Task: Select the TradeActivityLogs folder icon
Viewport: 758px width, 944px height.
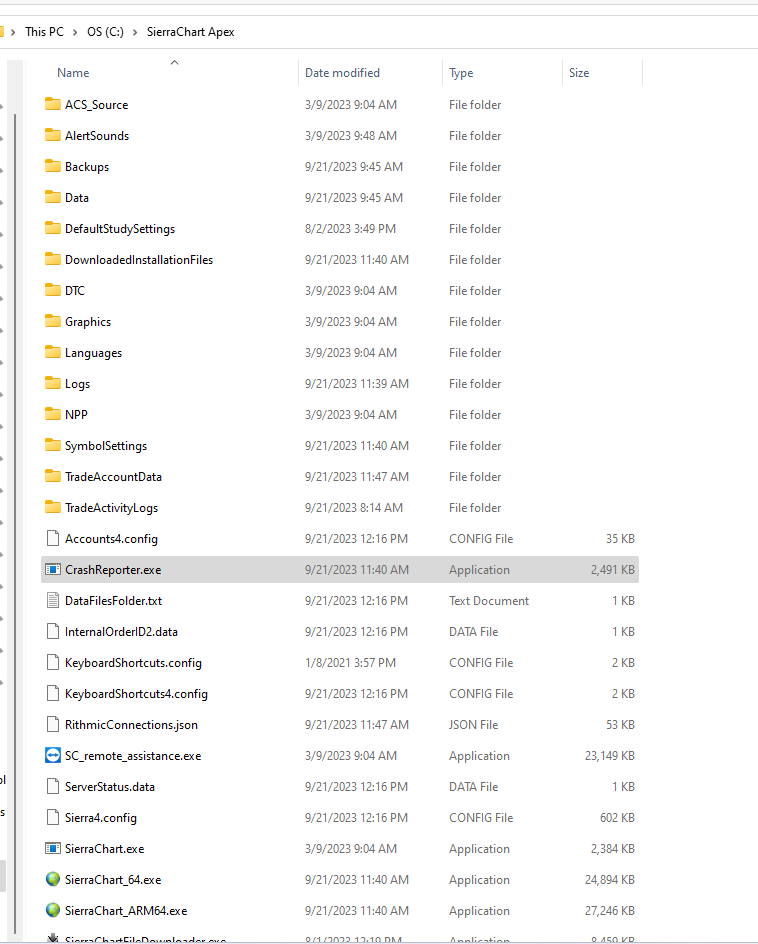Action: pos(53,508)
